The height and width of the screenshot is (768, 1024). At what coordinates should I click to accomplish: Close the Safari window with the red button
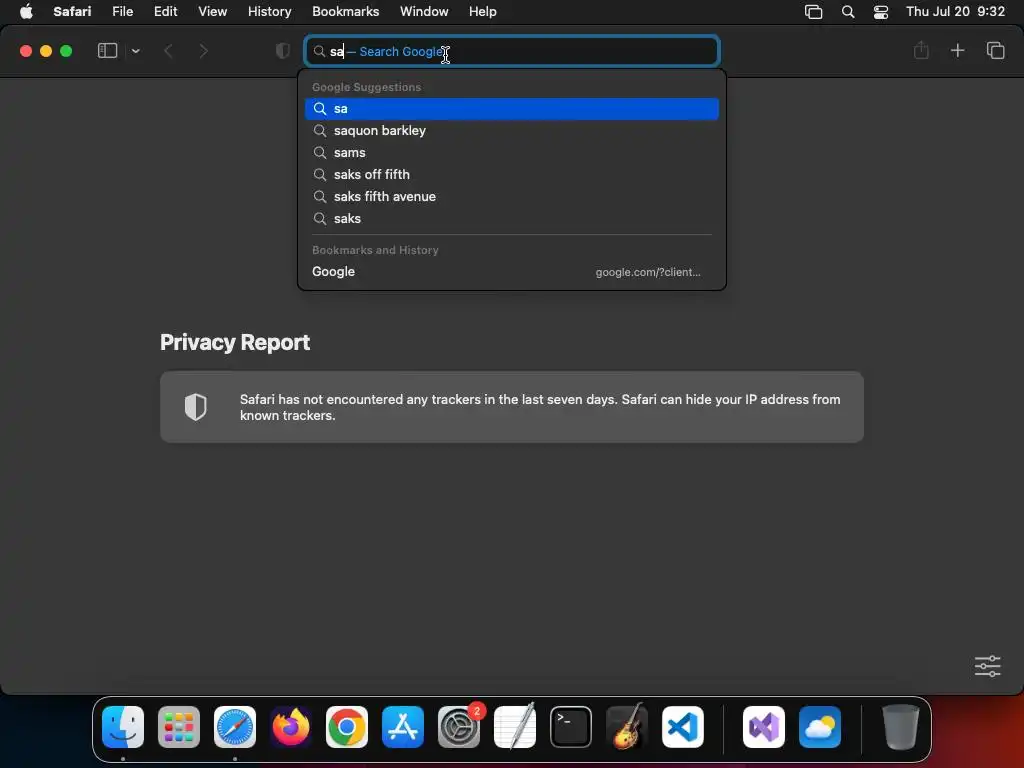26,51
